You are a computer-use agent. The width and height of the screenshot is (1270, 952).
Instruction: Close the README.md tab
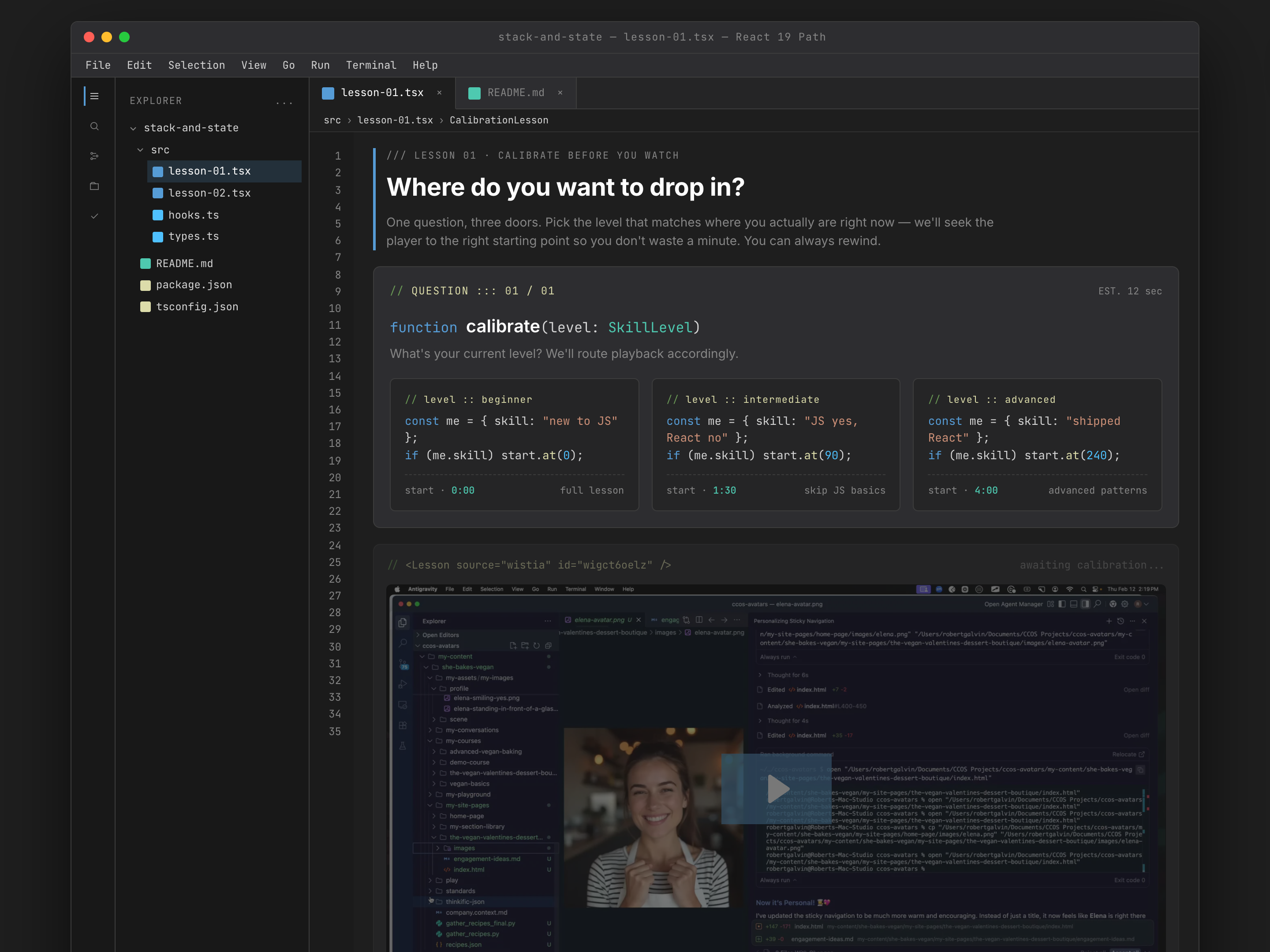(x=560, y=93)
